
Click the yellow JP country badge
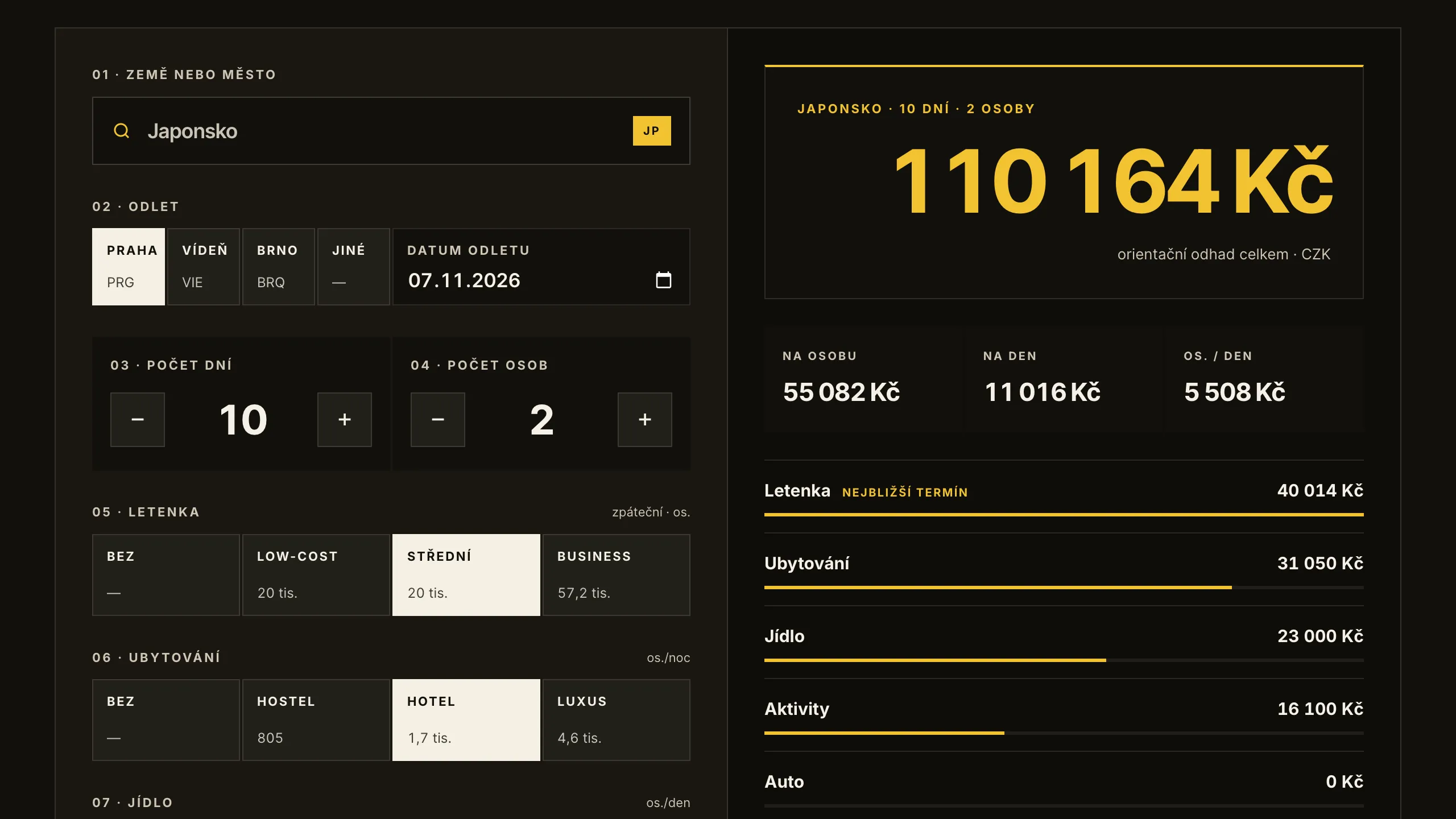pyautogui.click(x=652, y=131)
